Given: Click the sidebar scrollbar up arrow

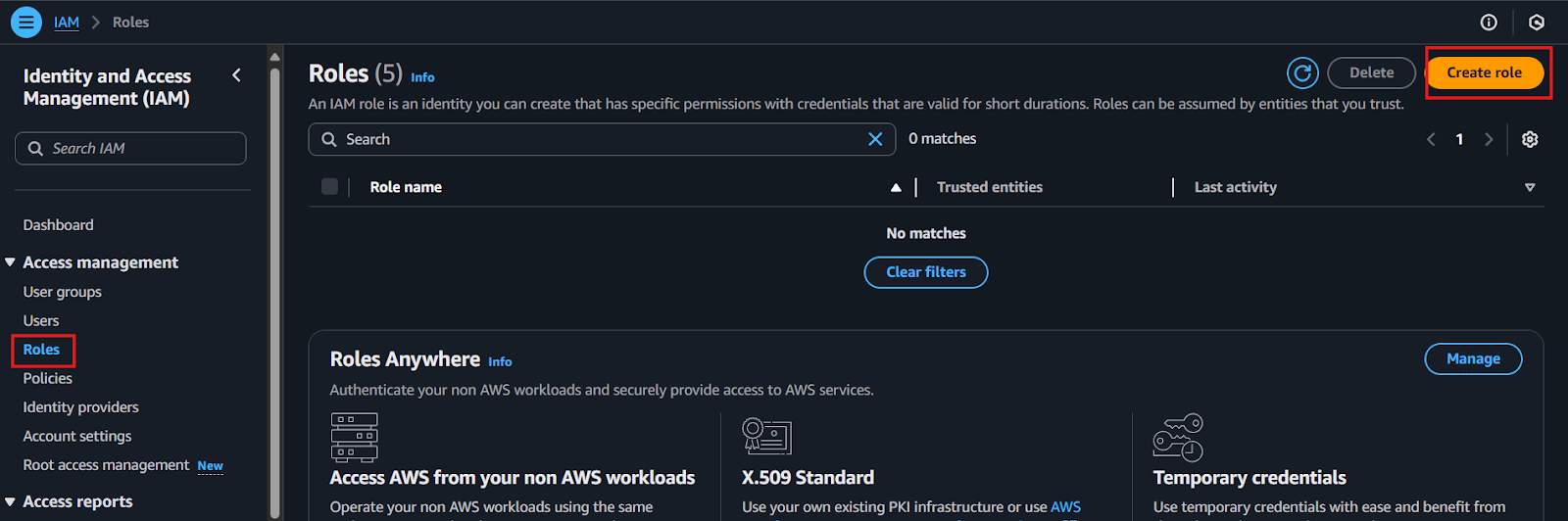Looking at the screenshot, I should coord(275,56).
